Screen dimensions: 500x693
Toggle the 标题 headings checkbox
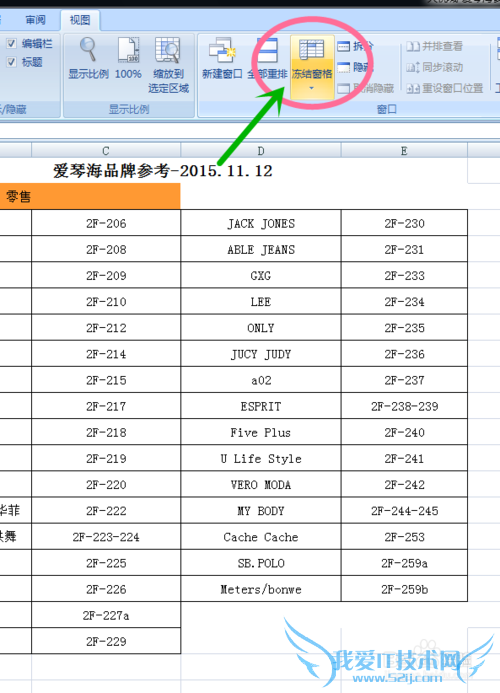(11, 62)
